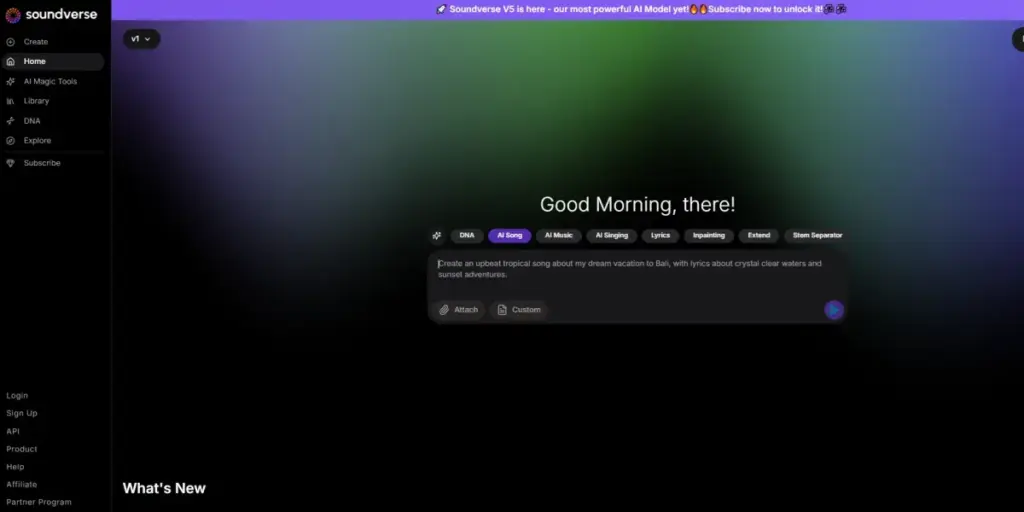Click the Library icon in sidebar
The image size is (1024, 512).
pyautogui.click(x=10, y=101)
